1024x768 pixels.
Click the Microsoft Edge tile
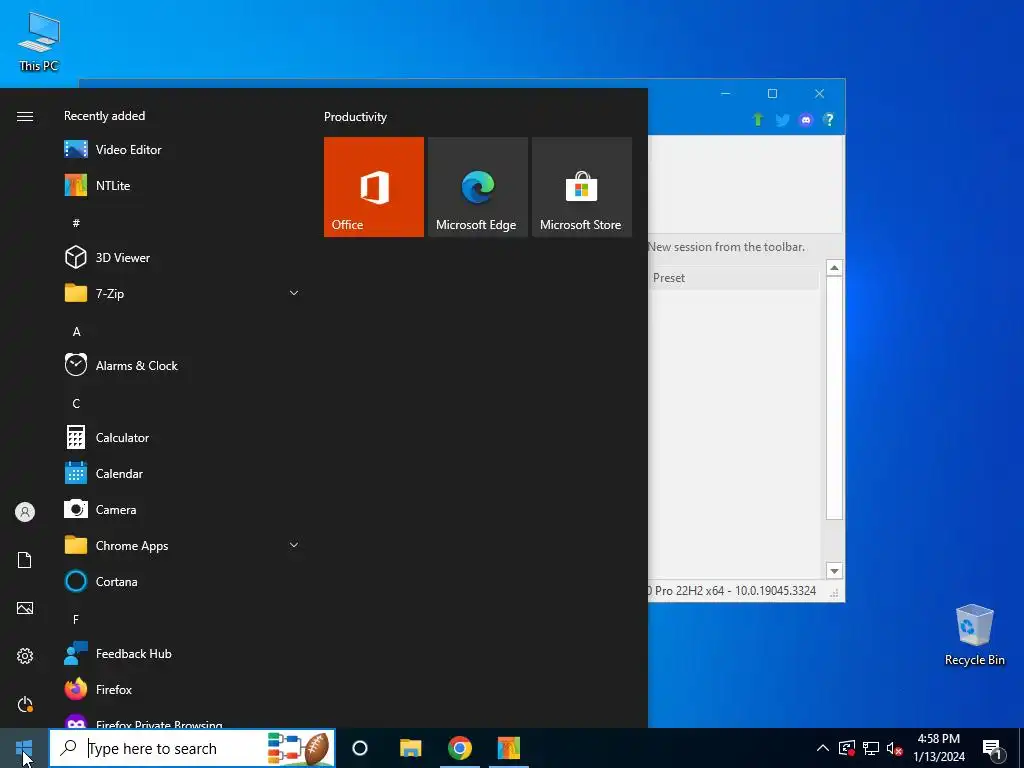pos(477,187)
